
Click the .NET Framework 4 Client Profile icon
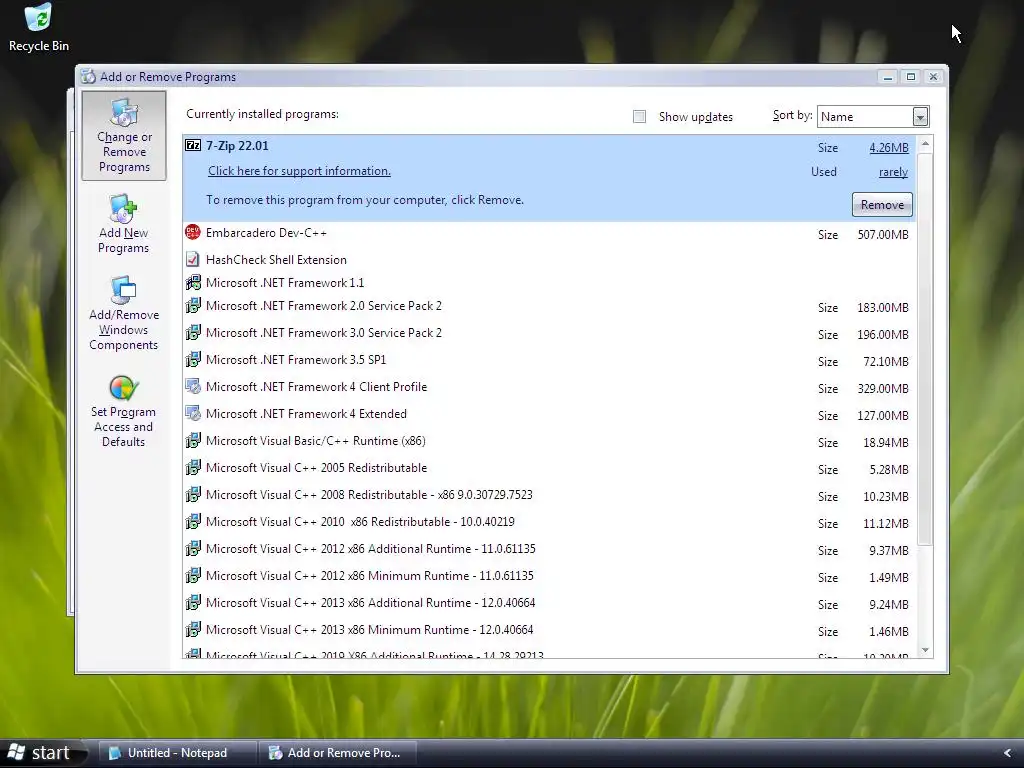click(193, 386)
